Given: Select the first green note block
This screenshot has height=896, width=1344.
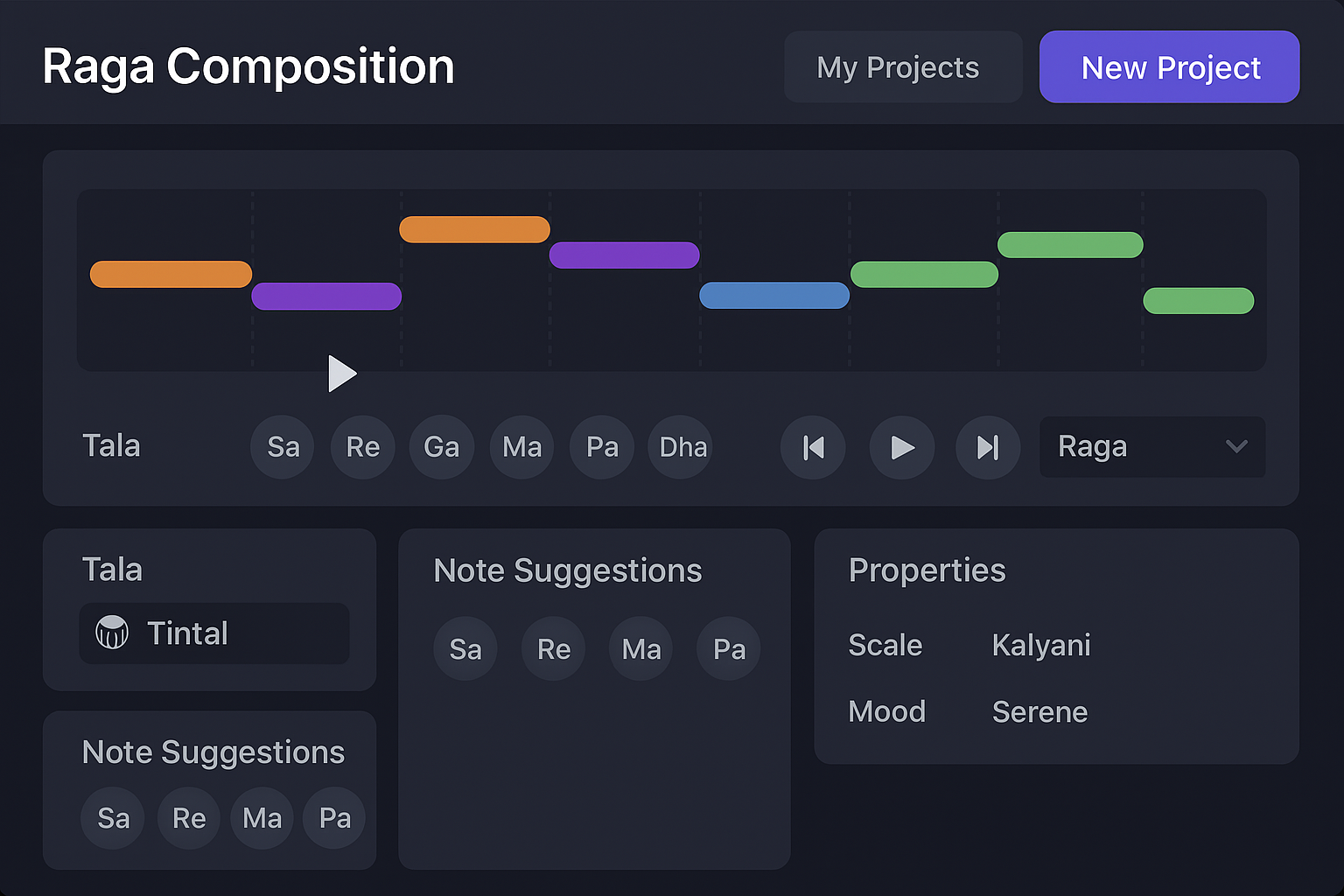Looking at the screenshot, I should coord(924,274).
